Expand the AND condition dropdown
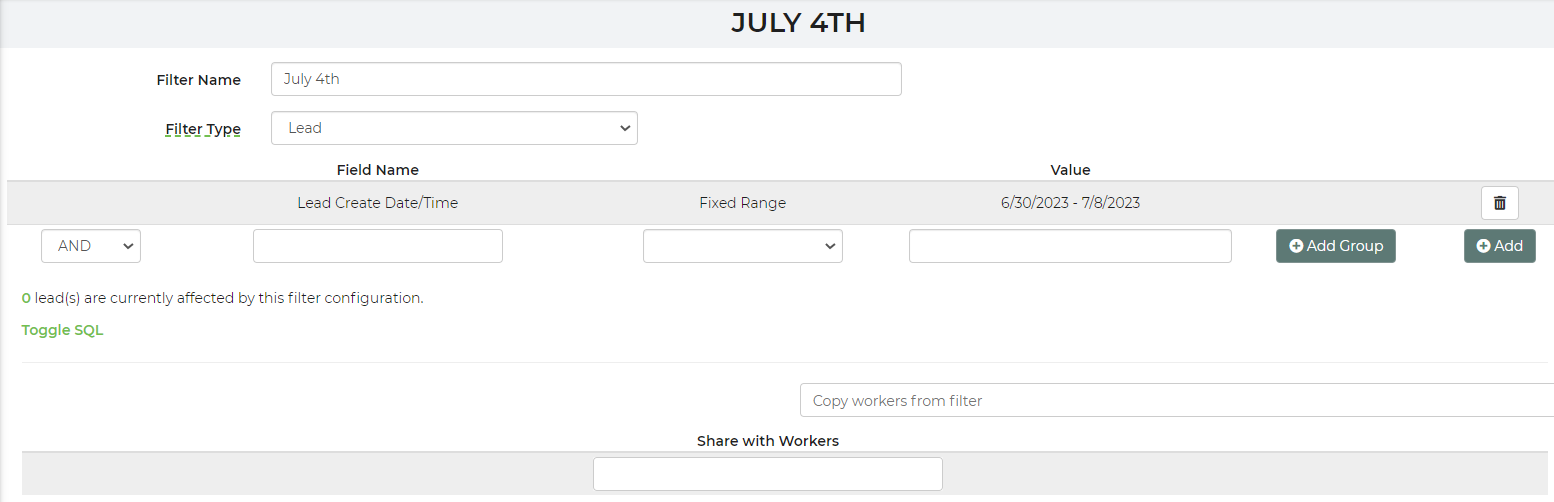Image resolution: width=1554 pixels, height=502 pixels. (x=91, y=246)
